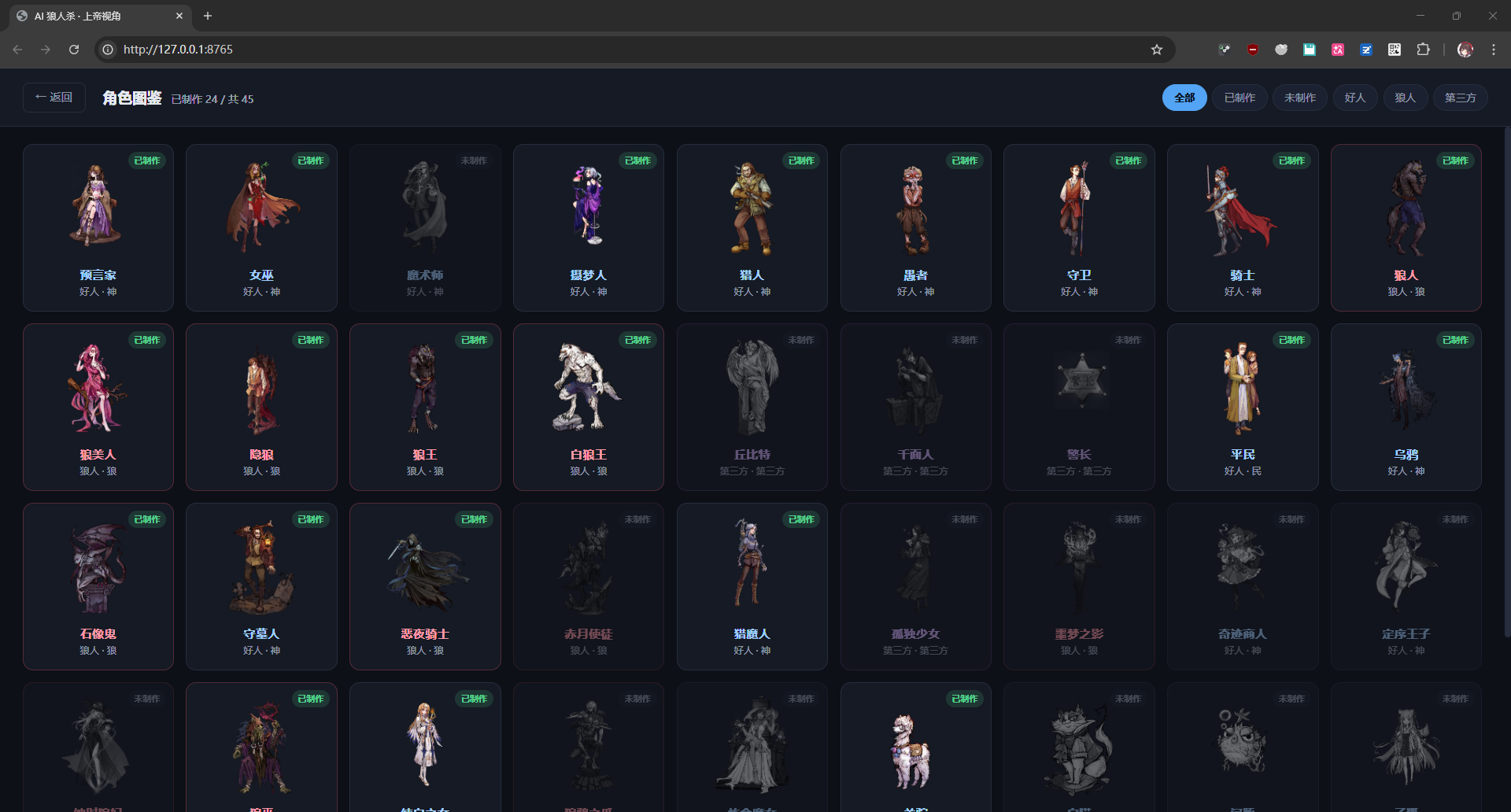Screen dimensions: 1511x812
Task: Select the 骑士 character portrait
Action: [1242, 210]
